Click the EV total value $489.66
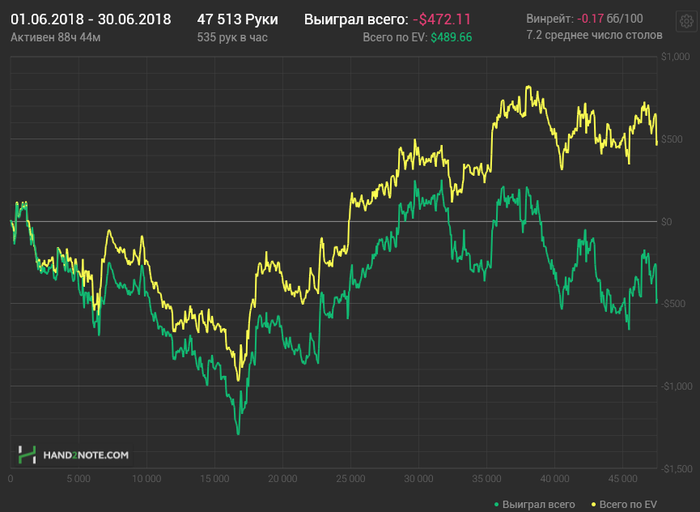This screenshot has height=512, width=700. pos(451,37)
